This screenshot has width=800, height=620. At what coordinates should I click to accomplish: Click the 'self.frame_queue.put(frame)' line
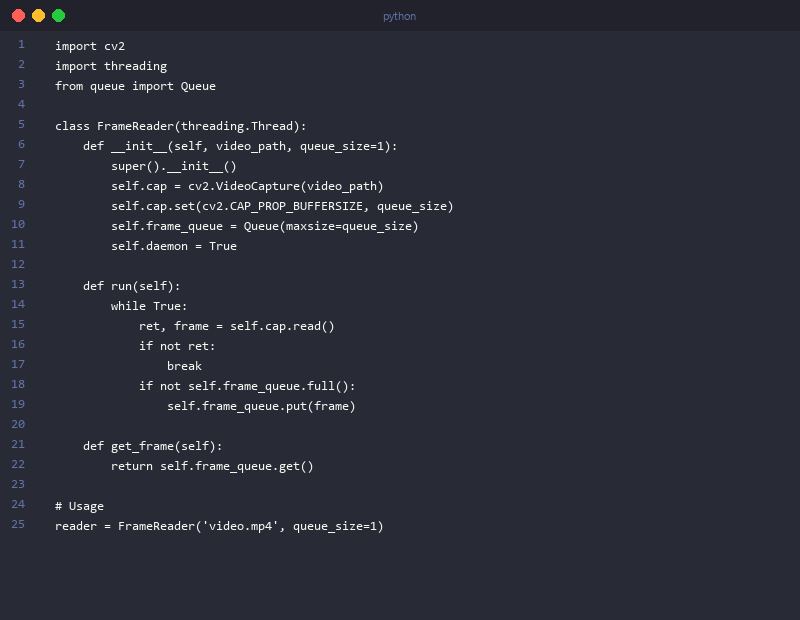261,406
